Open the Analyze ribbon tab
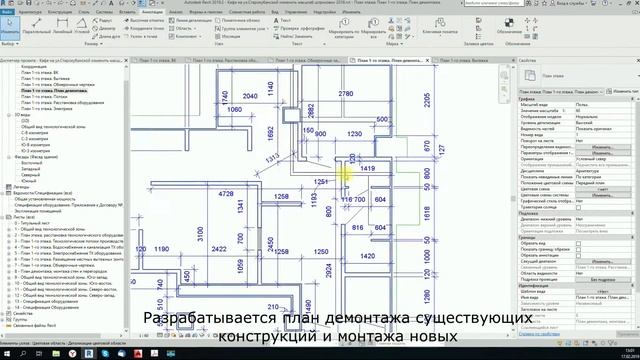640x360 pixels. coord(176,12)
